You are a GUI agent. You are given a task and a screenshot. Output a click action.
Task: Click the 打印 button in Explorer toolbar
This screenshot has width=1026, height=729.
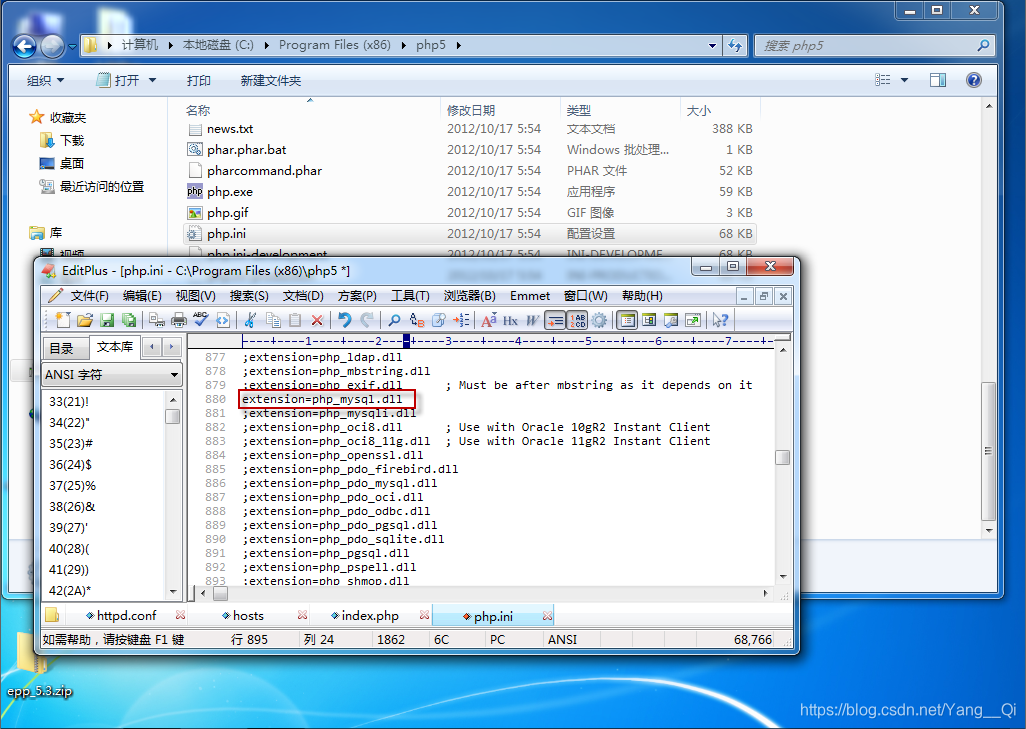click(x=198, y=80)
